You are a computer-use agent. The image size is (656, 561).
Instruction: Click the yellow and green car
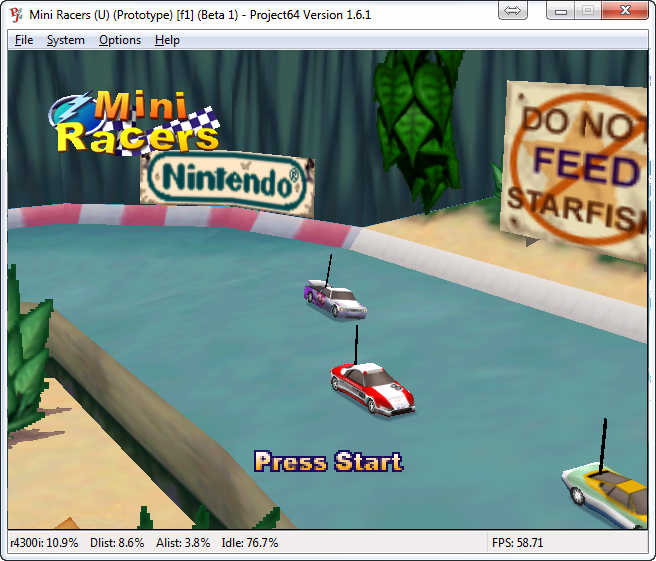[x=605, y=494]
